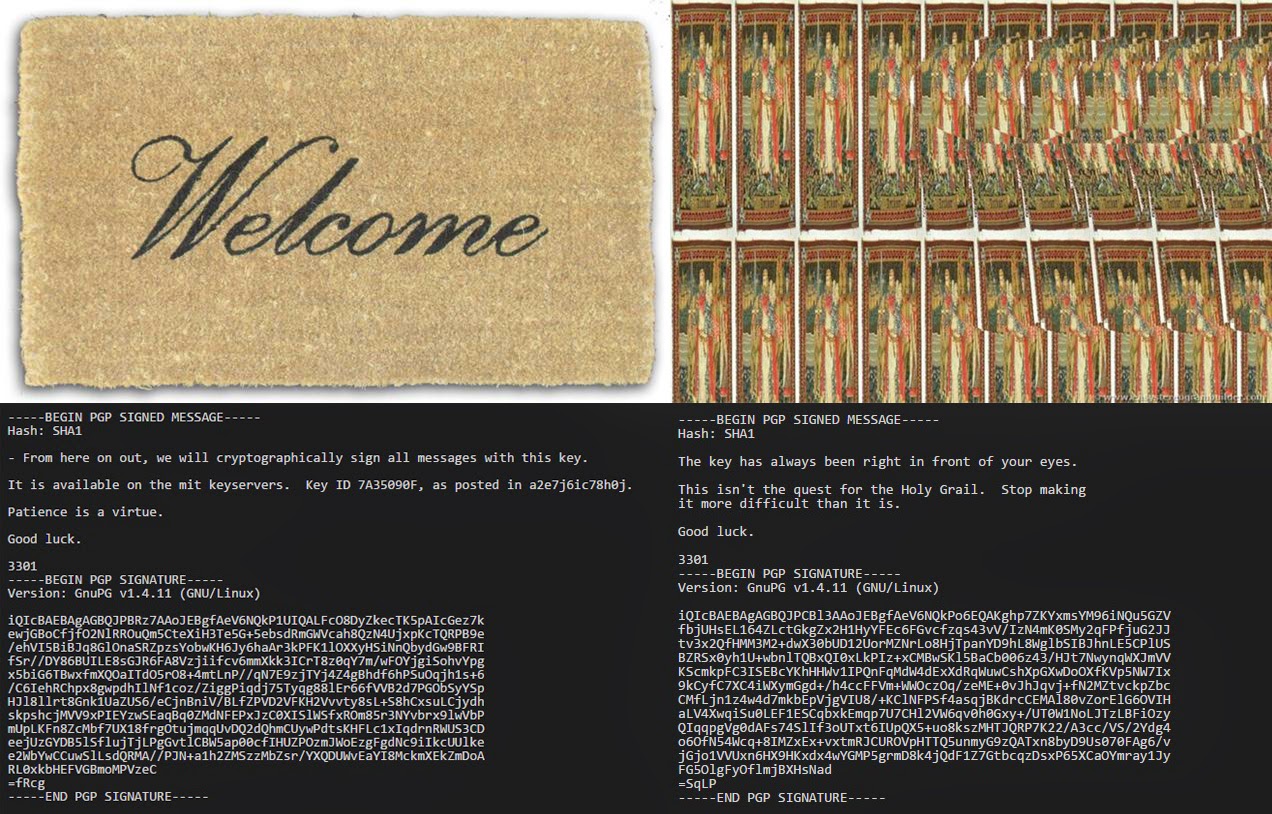Select signature line starting 'iQIcBAEBAgAGBQJPCBl3'
This screenshot has height=814, width=1272.
tap(924, 615)
